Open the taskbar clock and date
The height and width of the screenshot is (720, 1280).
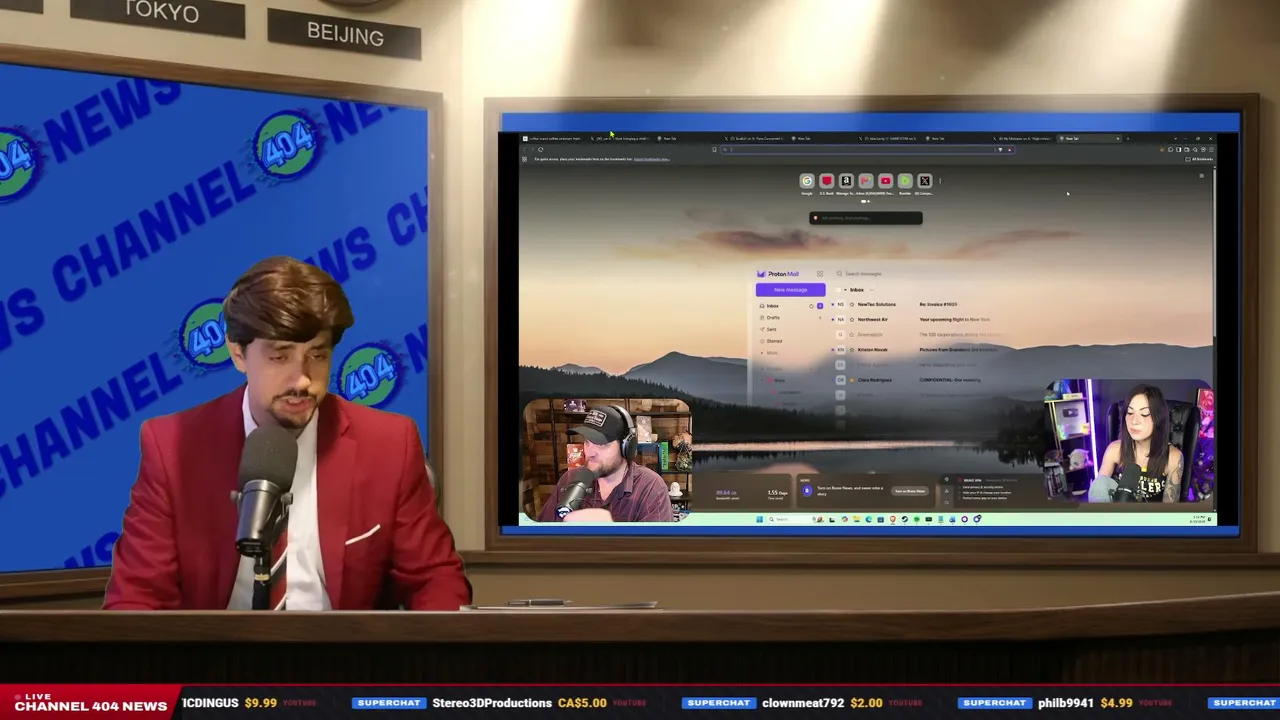pos(1197,519)
